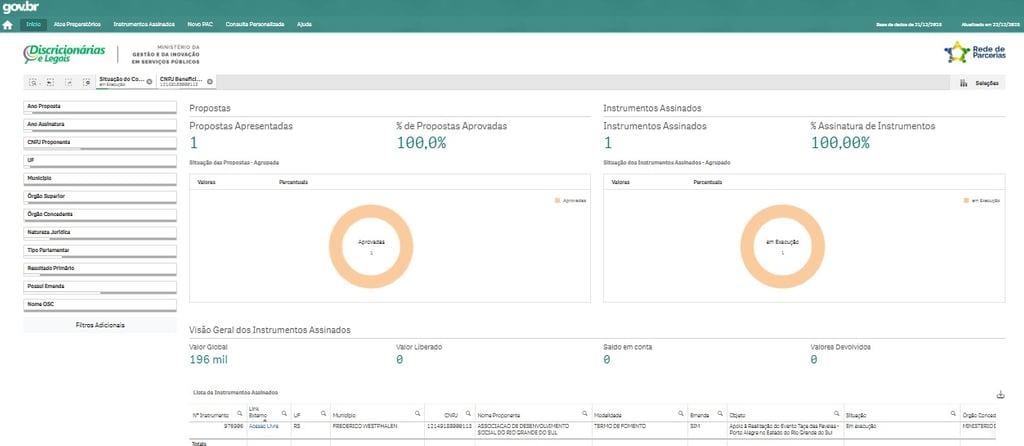Search the Nº Instrumento column
The image size is (1024, 446).
coord(240,413)
